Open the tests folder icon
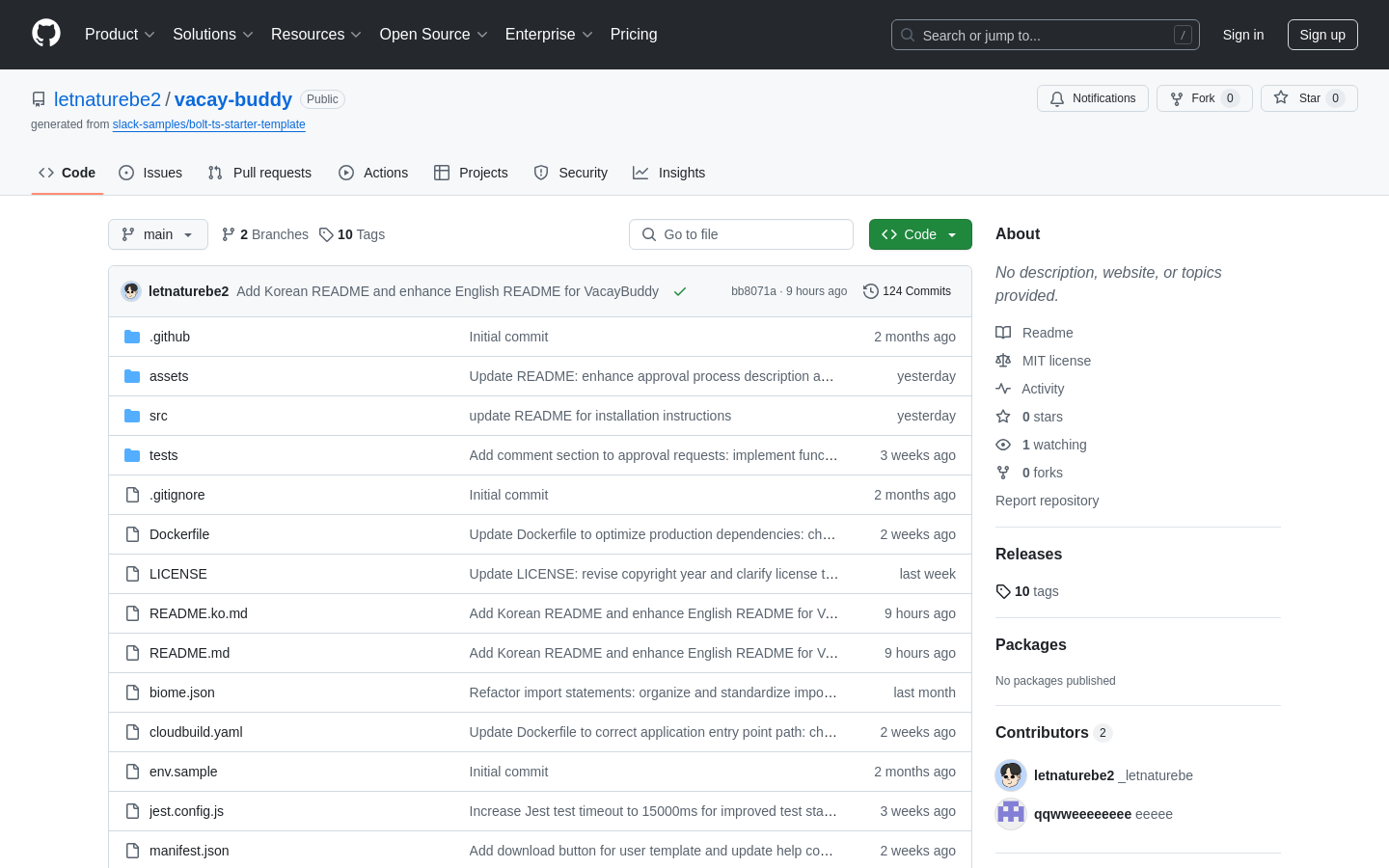Screen dimensions: 1389x868 pyautogui.click(x=132, y=455)
